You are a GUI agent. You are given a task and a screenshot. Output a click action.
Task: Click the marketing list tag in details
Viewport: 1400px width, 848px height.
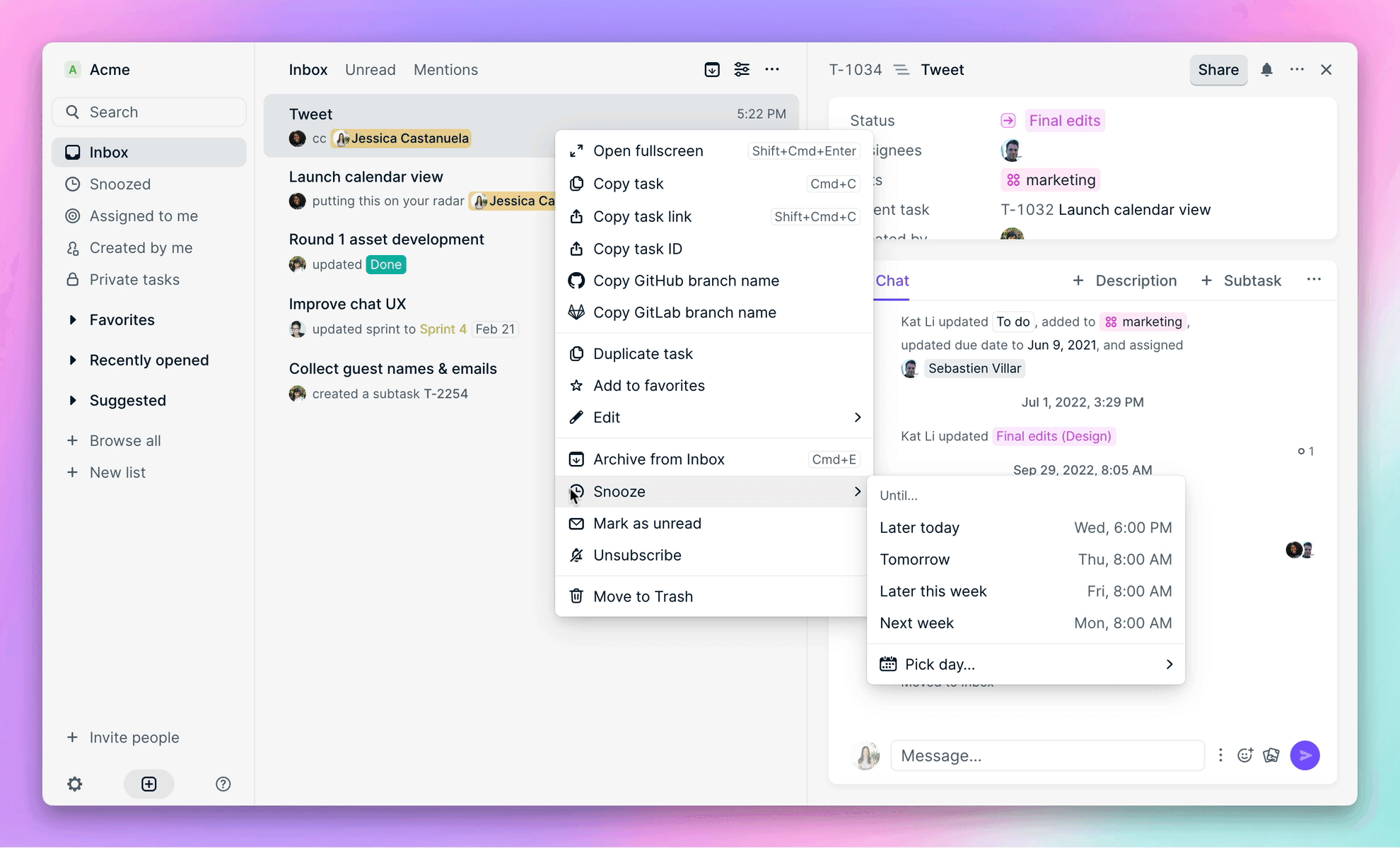pos(1051,180)
